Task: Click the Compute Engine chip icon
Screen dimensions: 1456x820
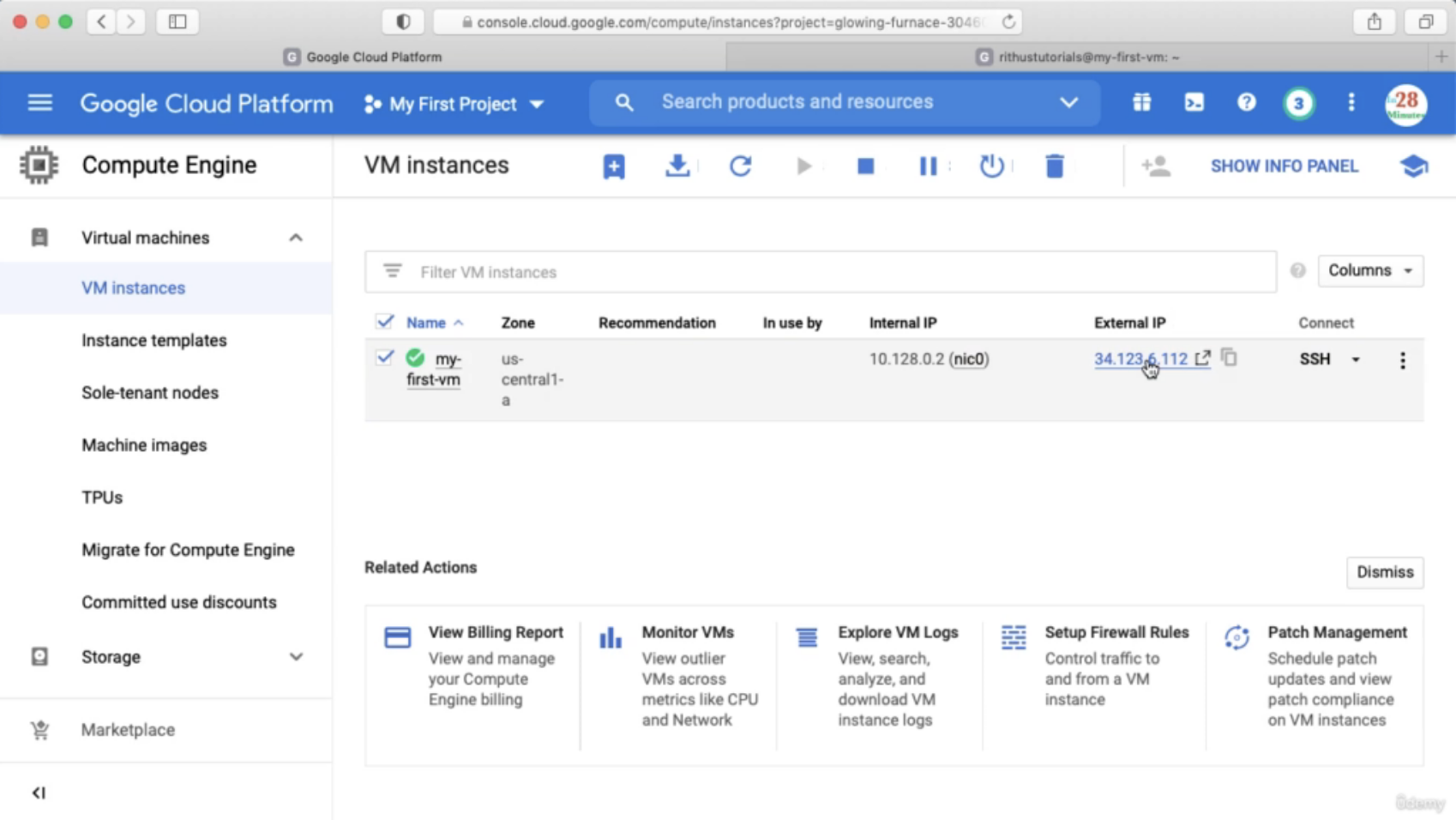Action: 39,165
